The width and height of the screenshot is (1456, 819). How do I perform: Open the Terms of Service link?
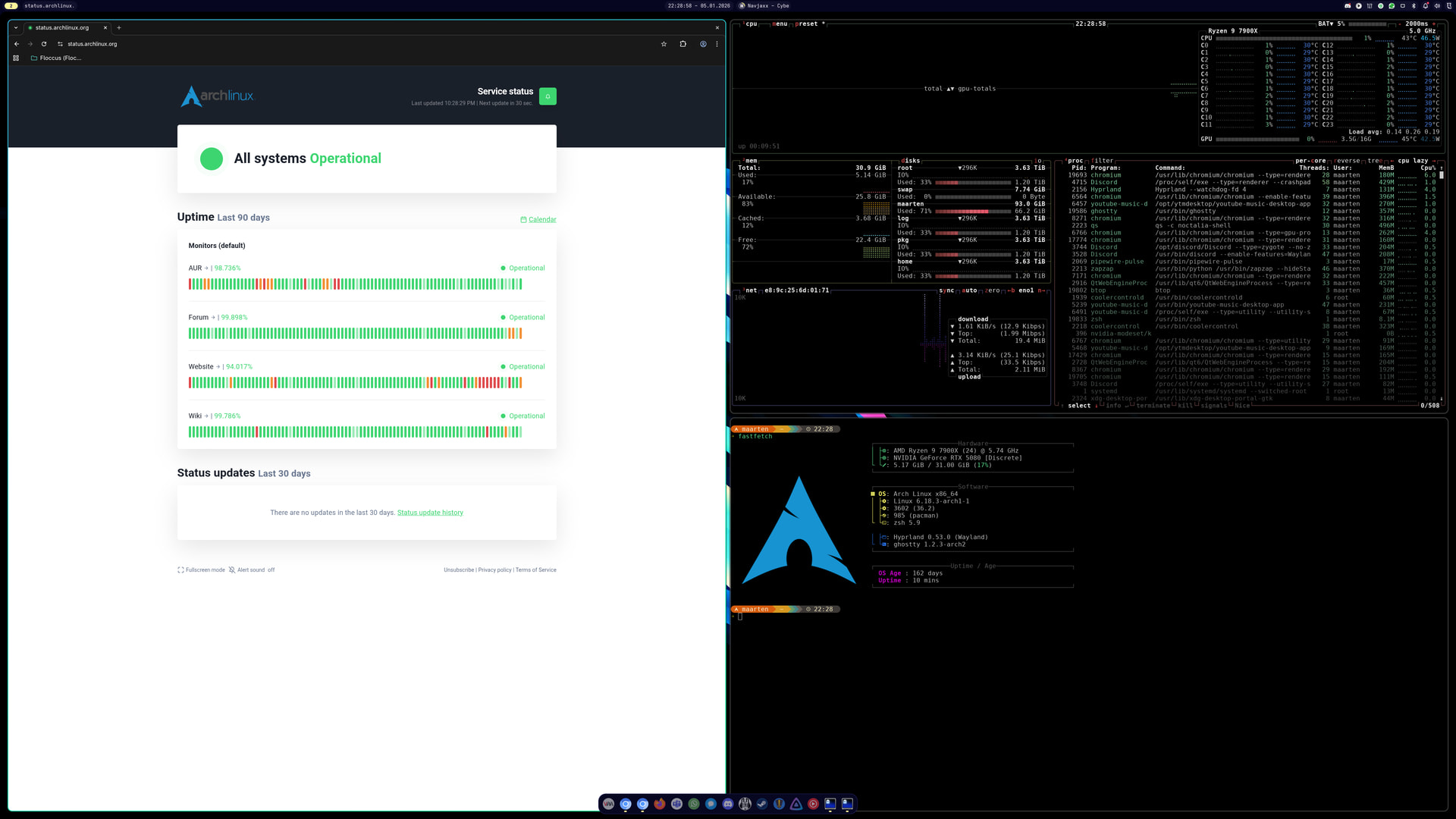[536, 570]
